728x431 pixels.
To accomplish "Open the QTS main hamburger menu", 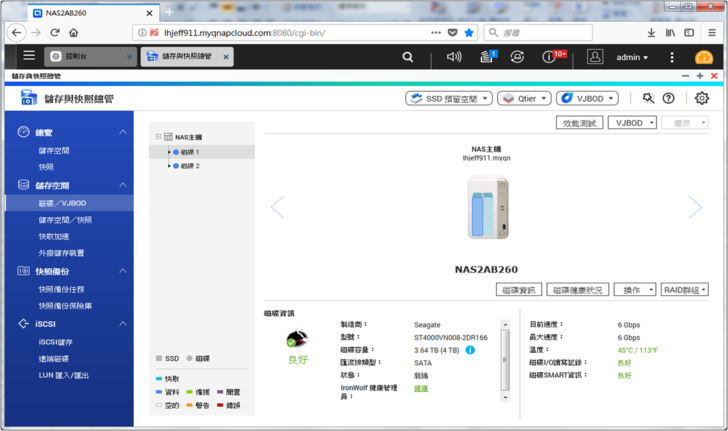I will 29,57.
